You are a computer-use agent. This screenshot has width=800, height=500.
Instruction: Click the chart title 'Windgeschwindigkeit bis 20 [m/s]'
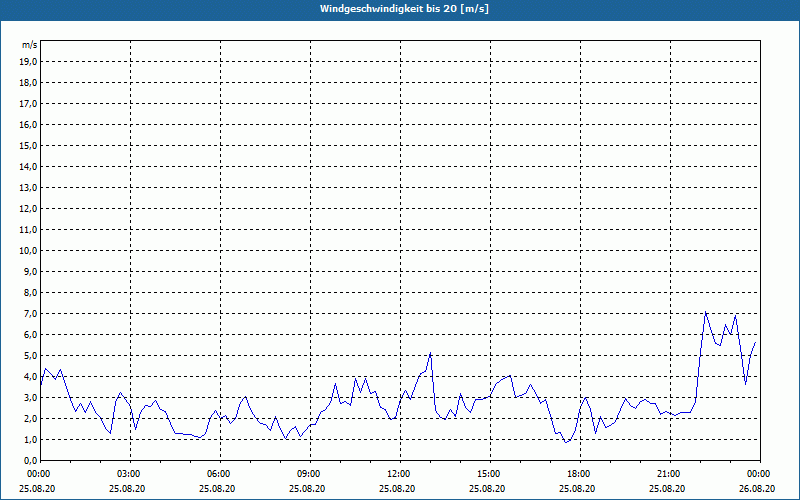coord(404,9)
